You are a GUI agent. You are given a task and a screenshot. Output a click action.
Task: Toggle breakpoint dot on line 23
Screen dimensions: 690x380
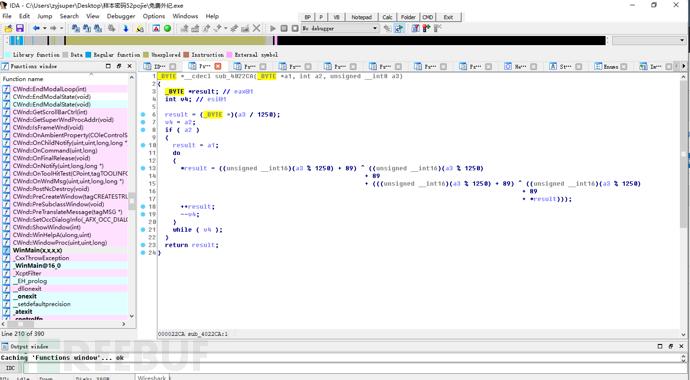pos(143,245)
